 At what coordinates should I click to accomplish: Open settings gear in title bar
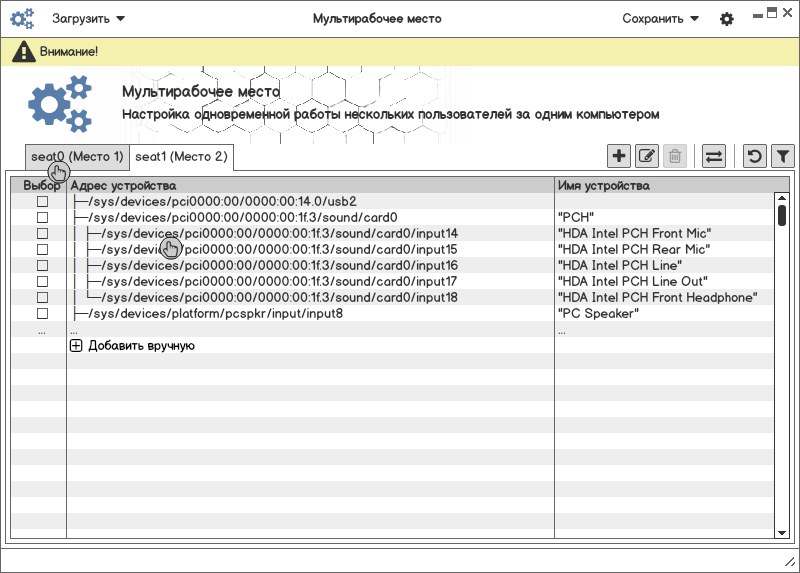pyautogui.click(x=727, y=19)
